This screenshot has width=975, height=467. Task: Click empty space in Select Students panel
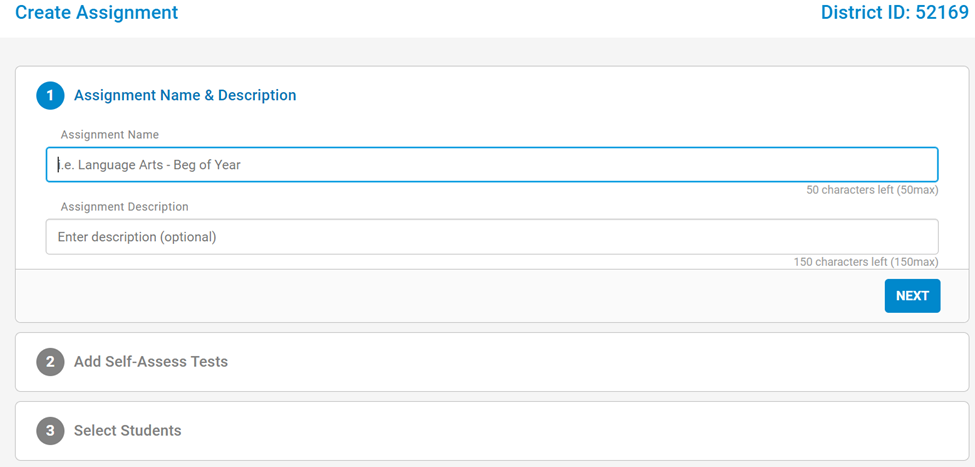click(600, 431)
